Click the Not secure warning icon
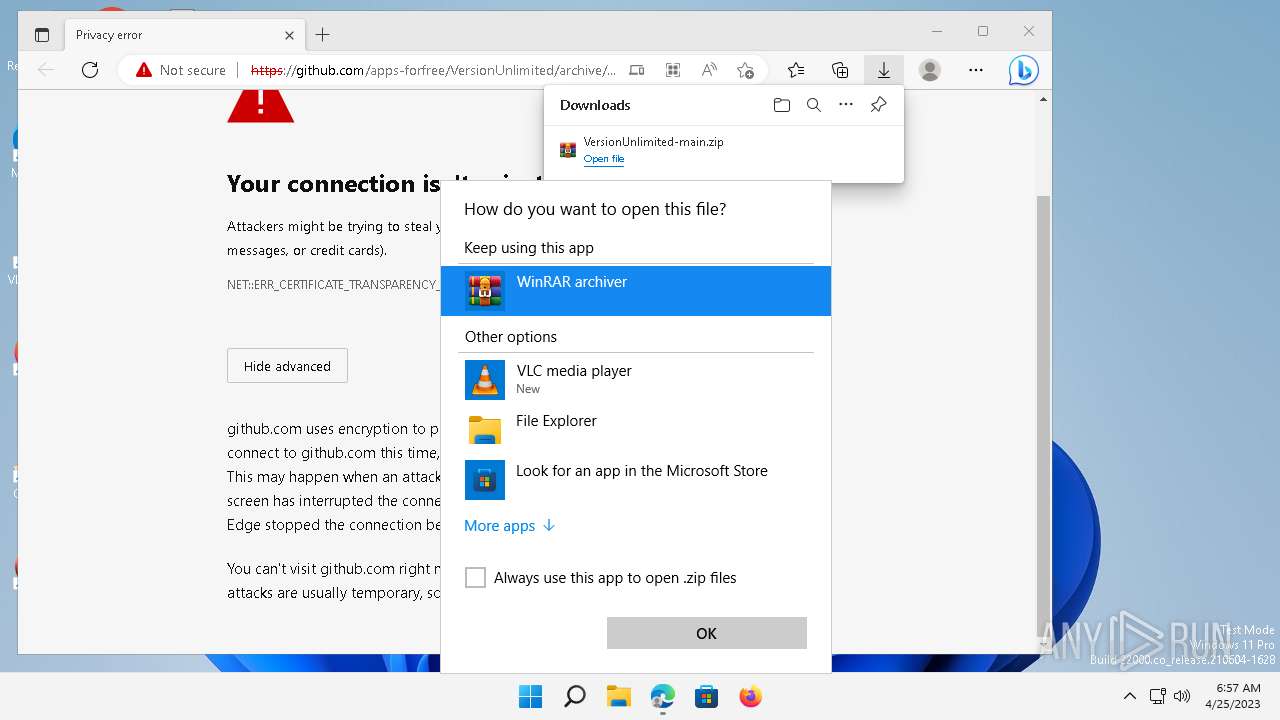 click(x=144, y=70)
